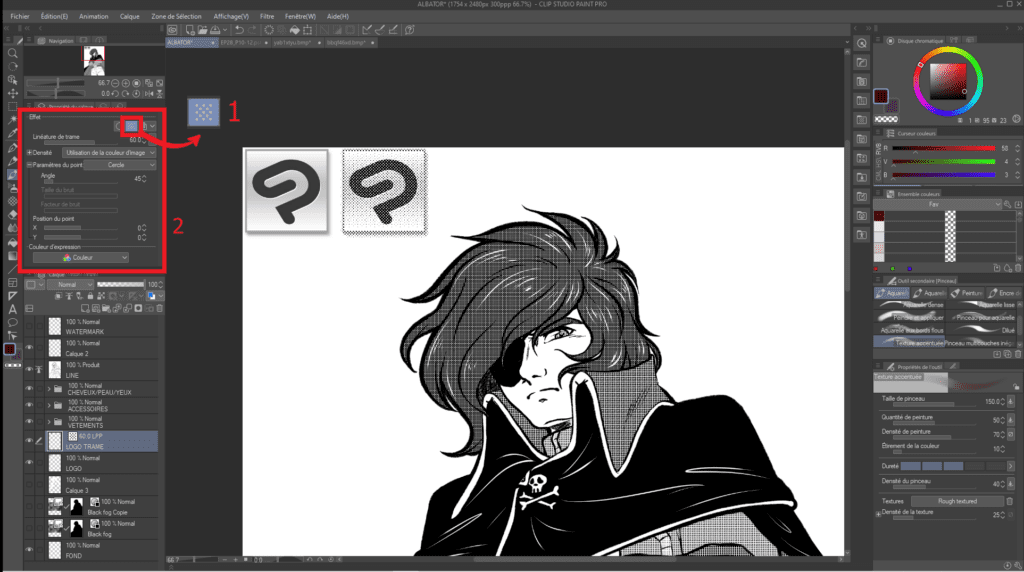
Task: Hide the LOGO layer
Action: pos(29,462)
